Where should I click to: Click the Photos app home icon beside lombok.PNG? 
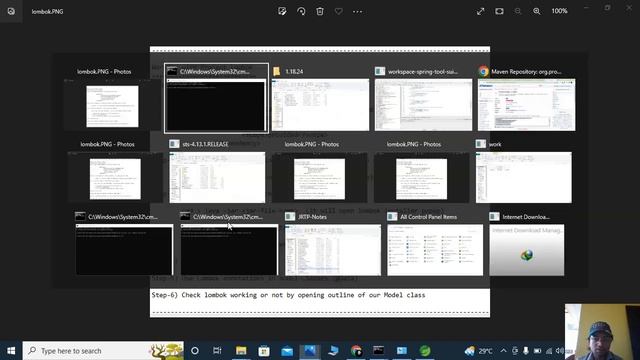click(x=11, y=11)
